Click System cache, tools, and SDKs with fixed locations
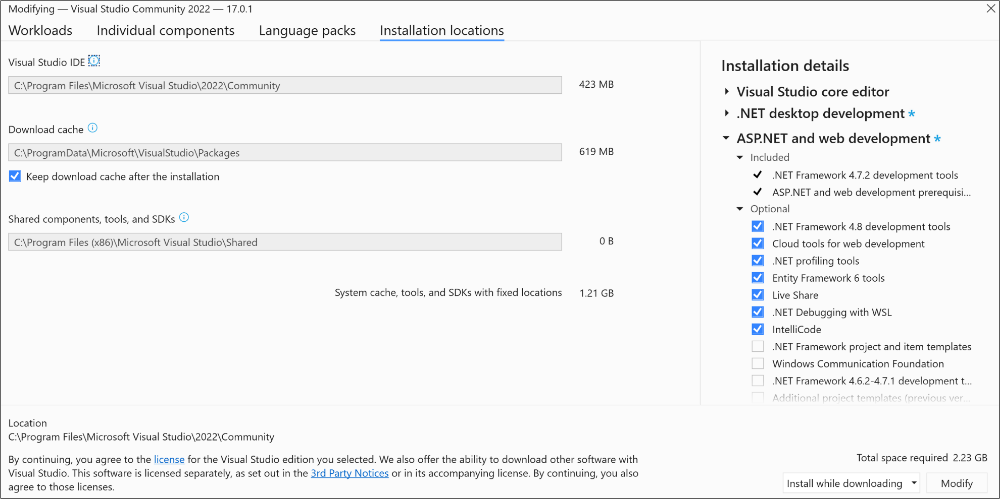The width and height of the screenshot is (1000, 499). pos(448,293)
